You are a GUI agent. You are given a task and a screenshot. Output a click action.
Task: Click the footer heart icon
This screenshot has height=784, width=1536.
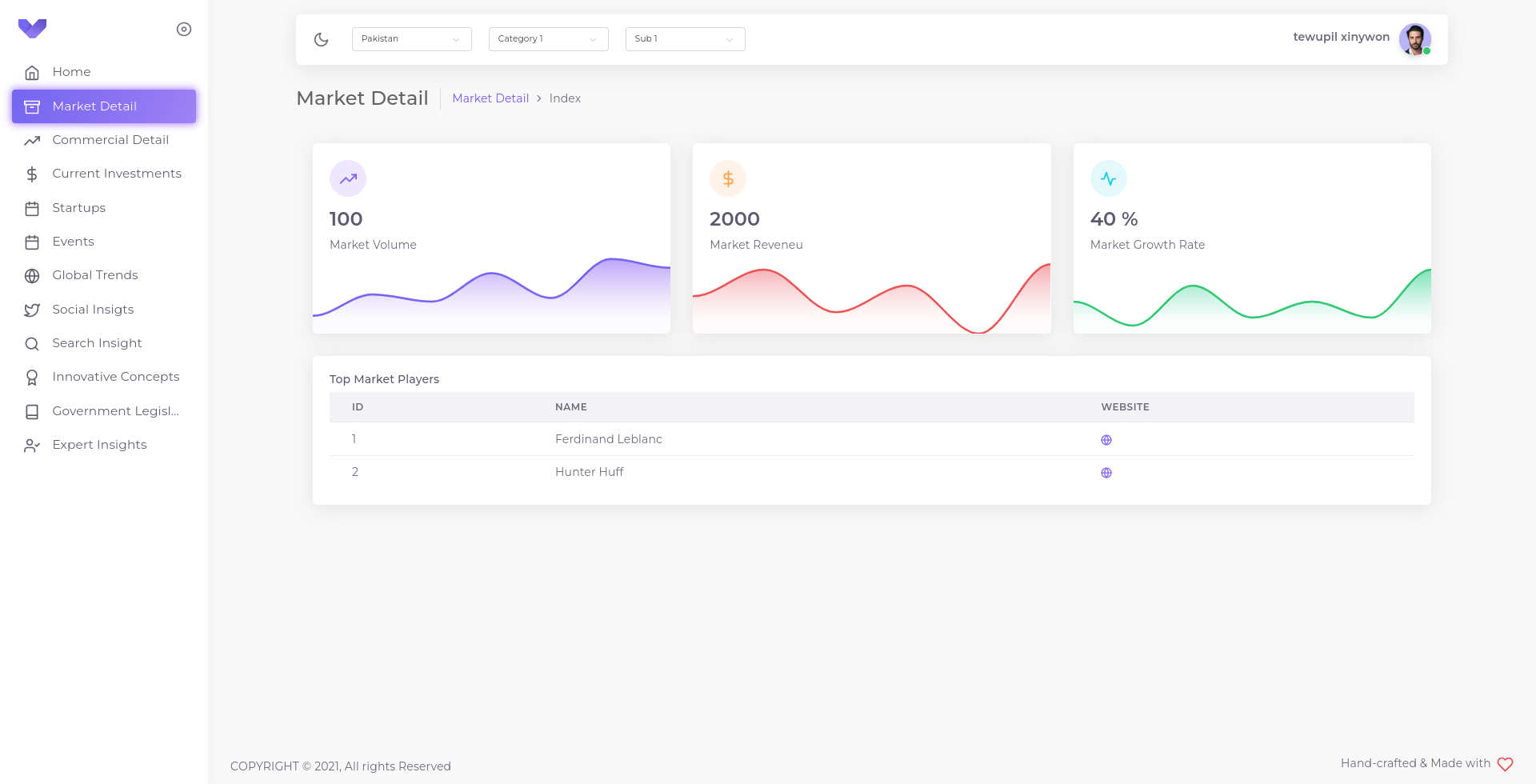click(x=1505, y=764)
